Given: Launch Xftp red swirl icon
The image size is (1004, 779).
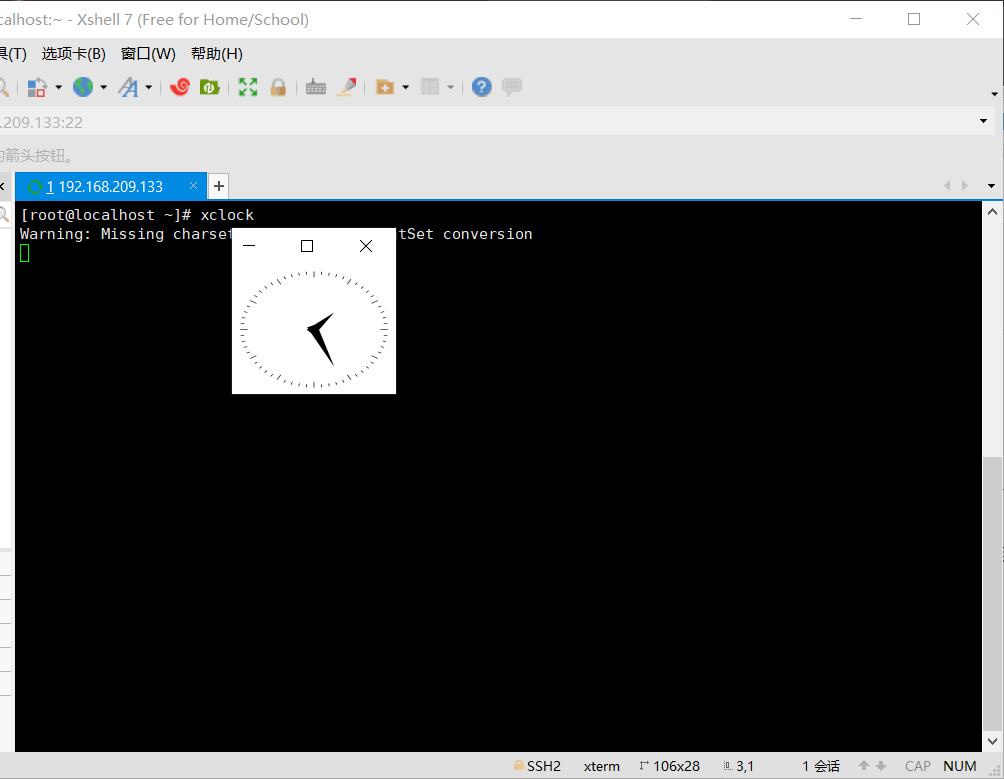Looking at the screenshot, I should (x=180, y=87).
